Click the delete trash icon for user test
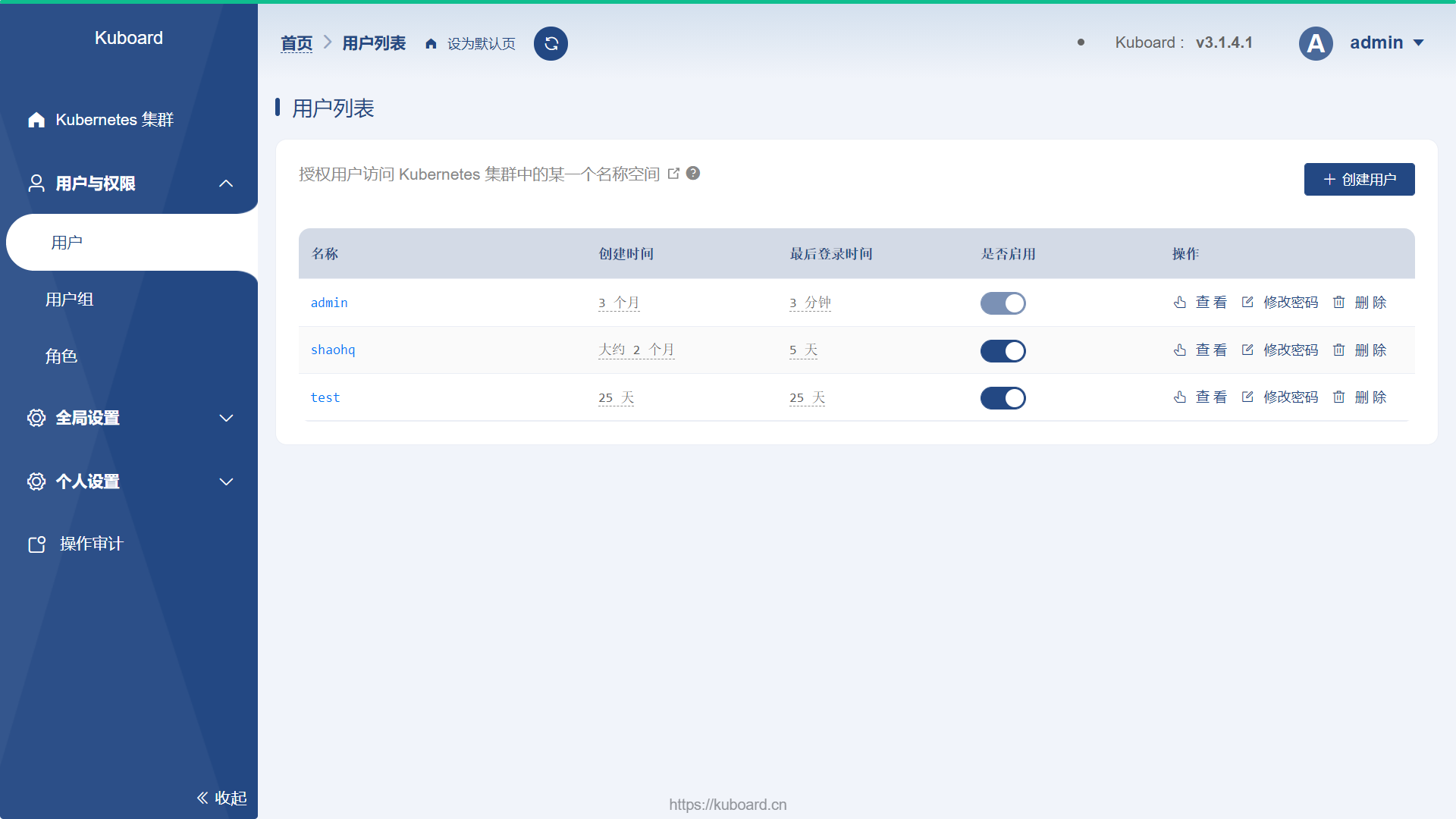This screenshot has width=1456, height=819. (x=1338, y=397)
